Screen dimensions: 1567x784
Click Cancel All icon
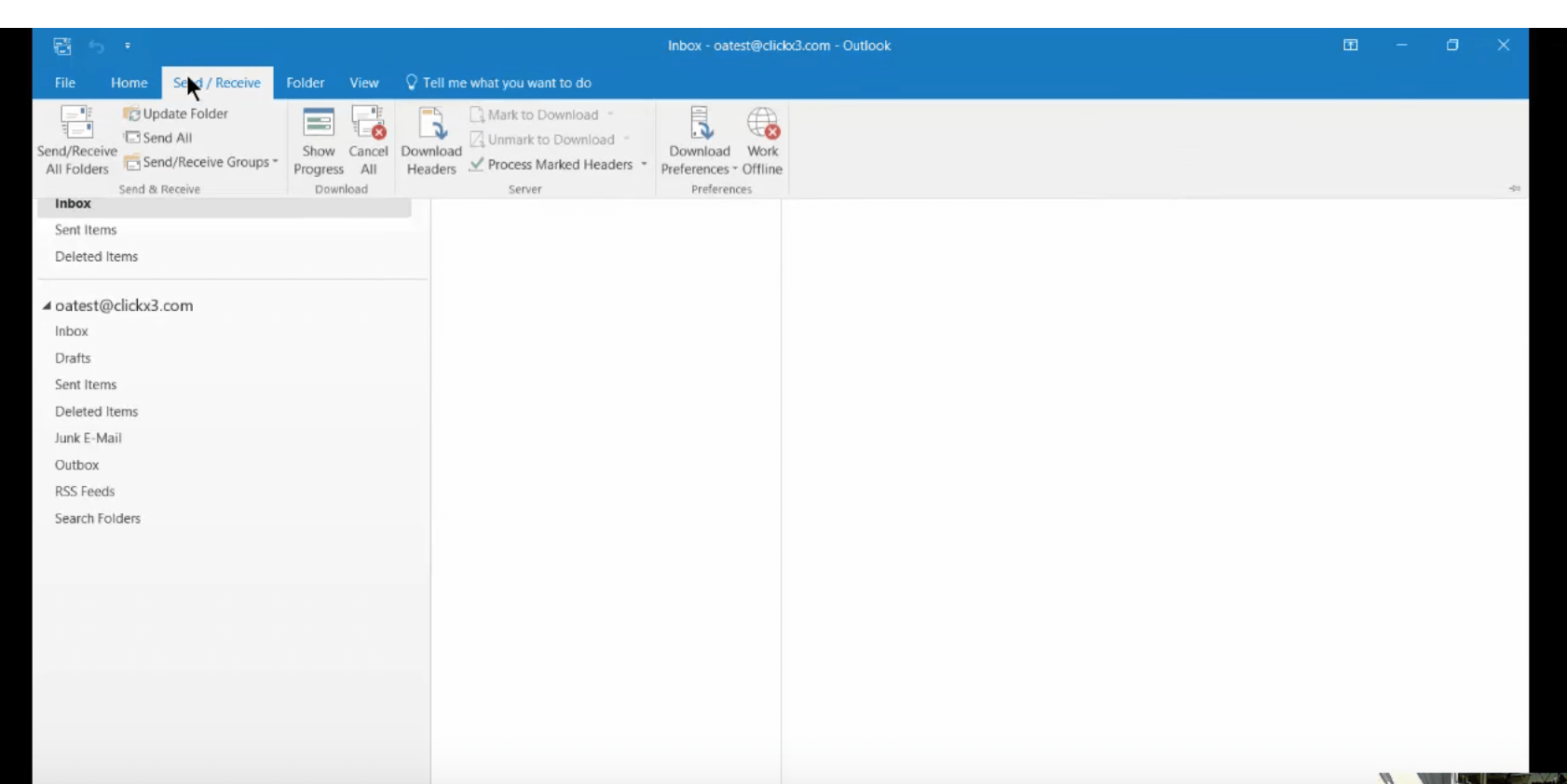[369, 123]
